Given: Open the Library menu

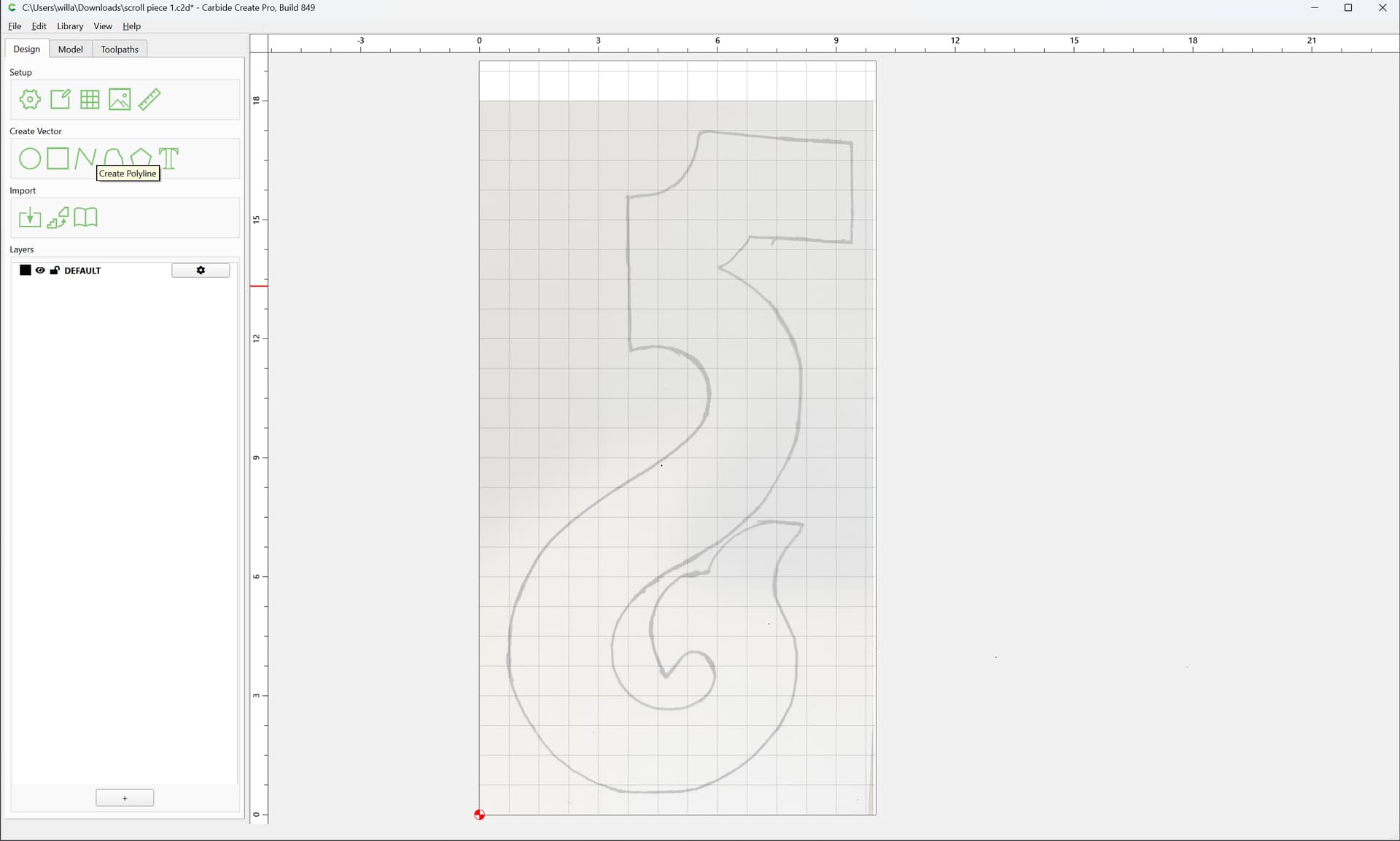Looking at the screenshot, I should [x=70, y=26].
